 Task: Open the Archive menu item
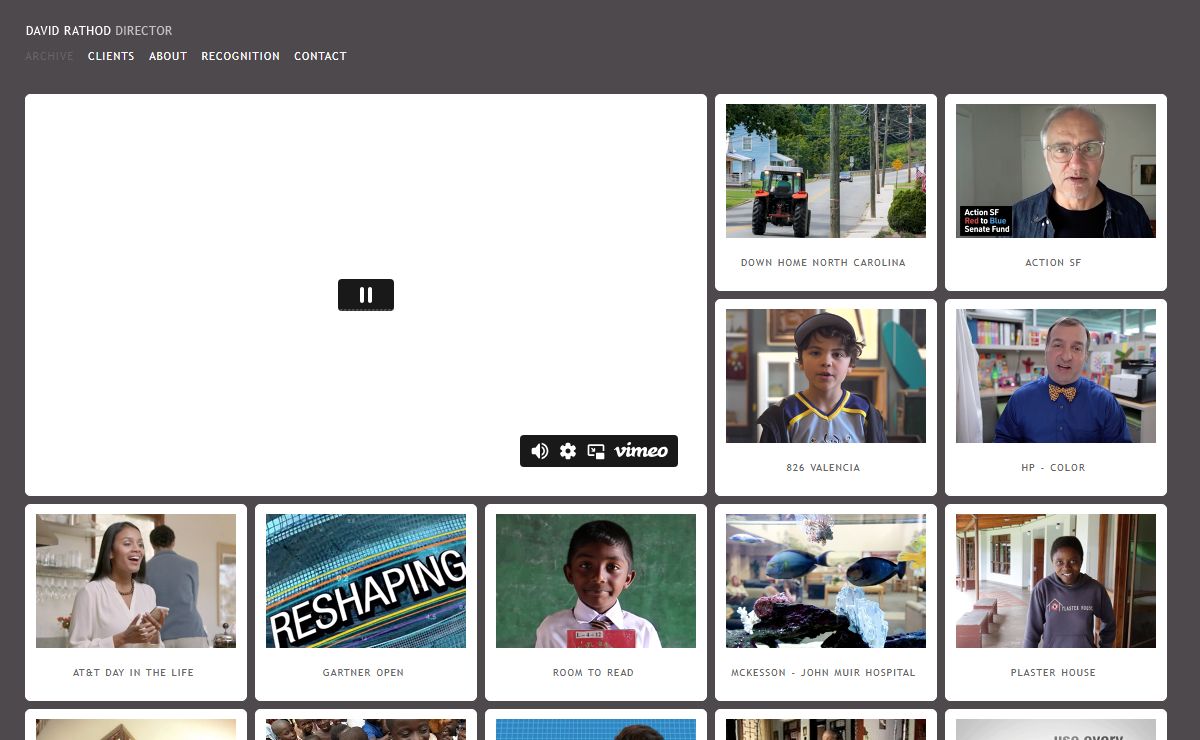point(50,56)
